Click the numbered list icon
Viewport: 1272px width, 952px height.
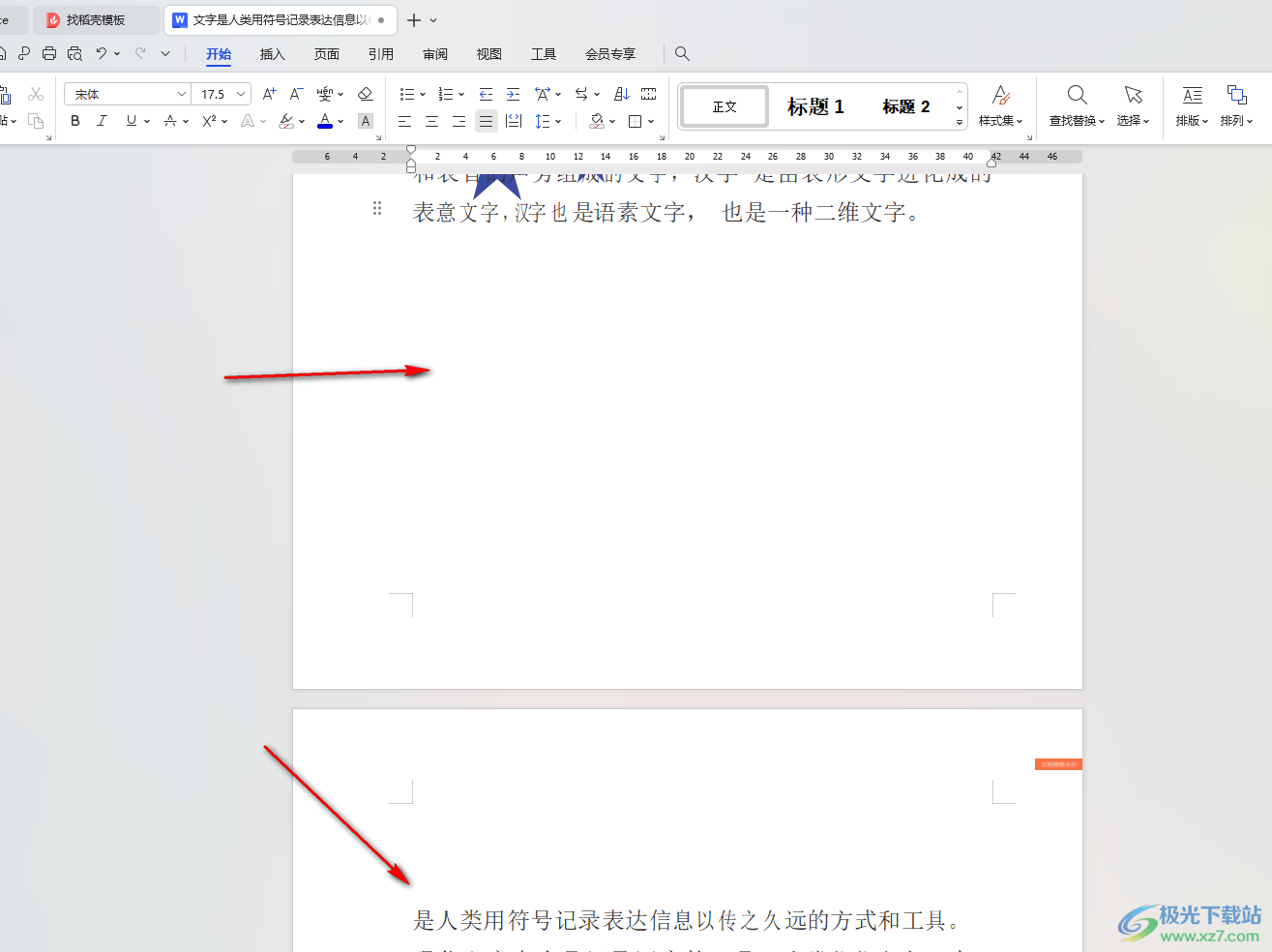[445, 94]
